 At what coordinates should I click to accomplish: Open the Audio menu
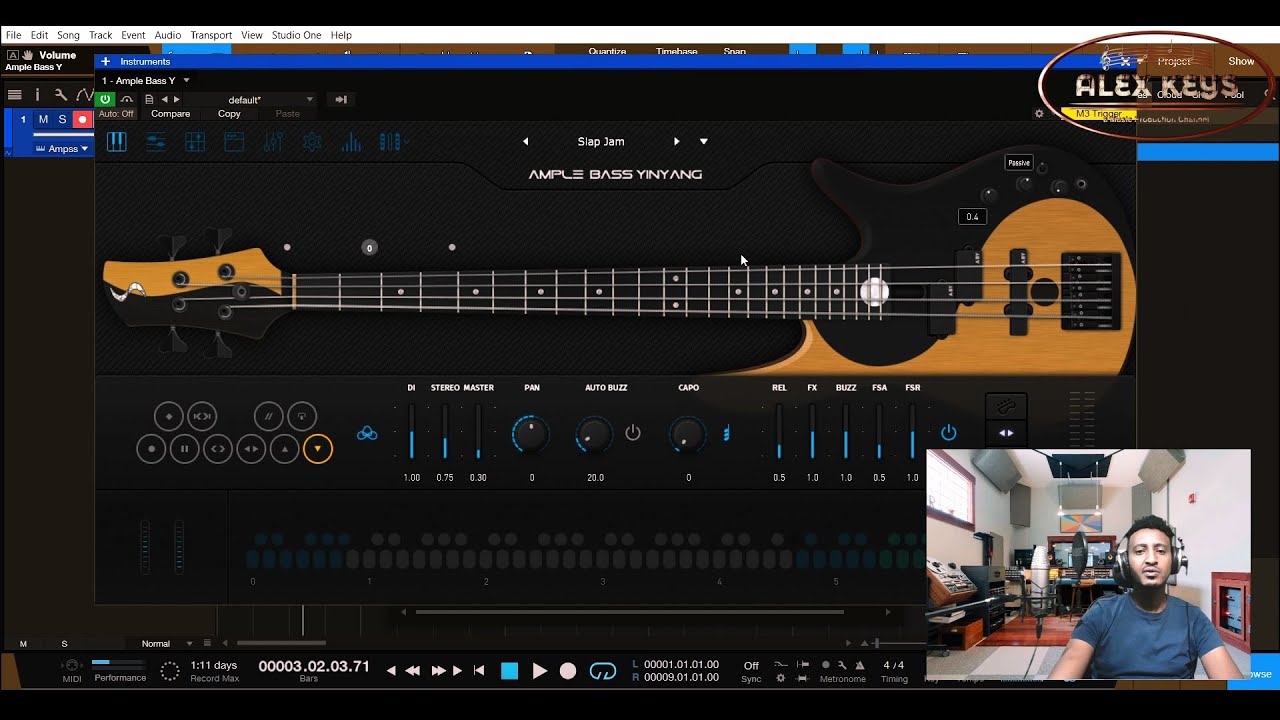[x=168, y=35]
